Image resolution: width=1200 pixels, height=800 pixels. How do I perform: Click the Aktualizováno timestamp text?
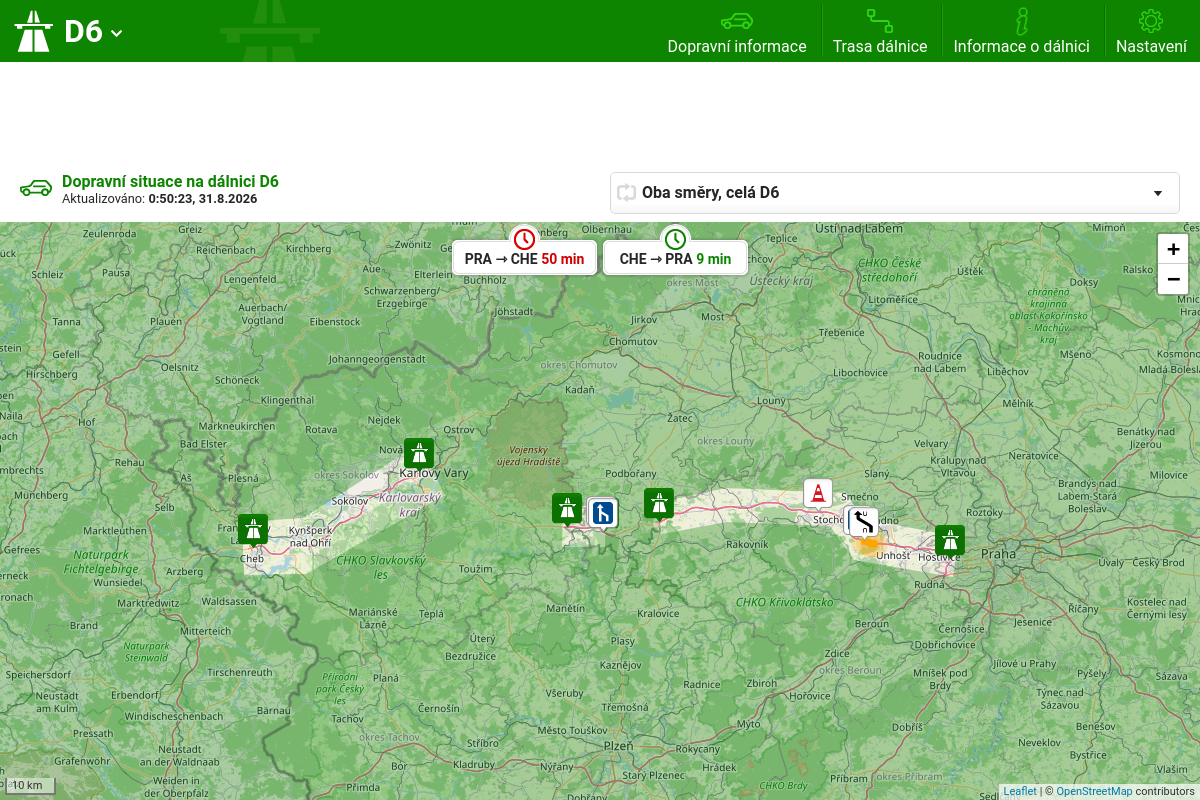(x=160, y=199)
